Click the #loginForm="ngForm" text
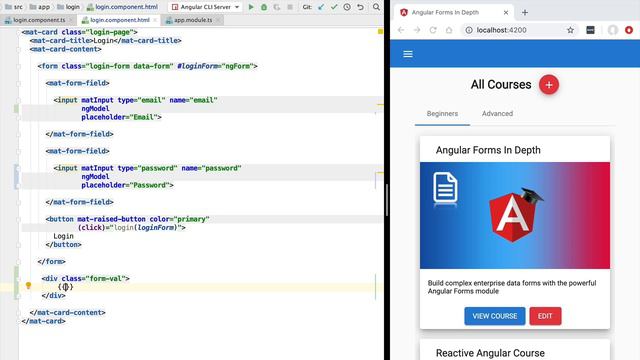Image resolution: width=640 pixels, height=360 pixels. click(x=216, y=66)
